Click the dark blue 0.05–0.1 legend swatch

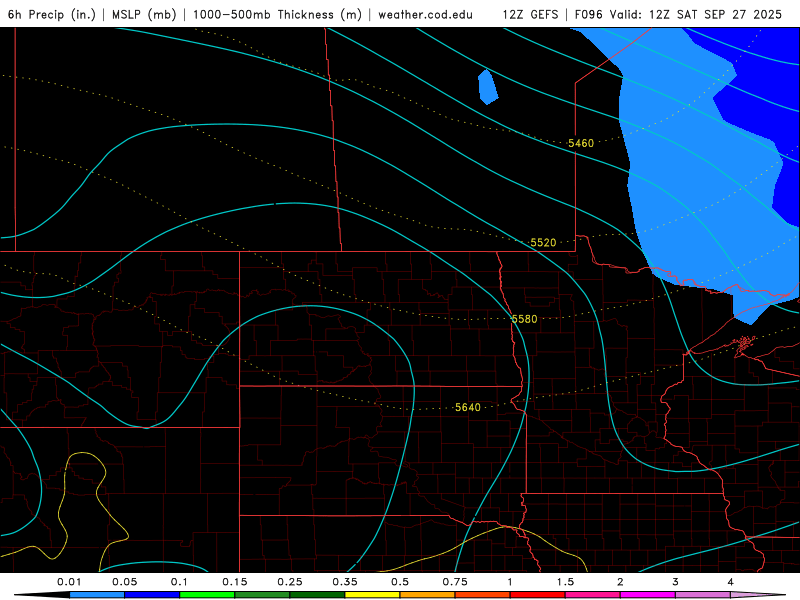point(152,595)
